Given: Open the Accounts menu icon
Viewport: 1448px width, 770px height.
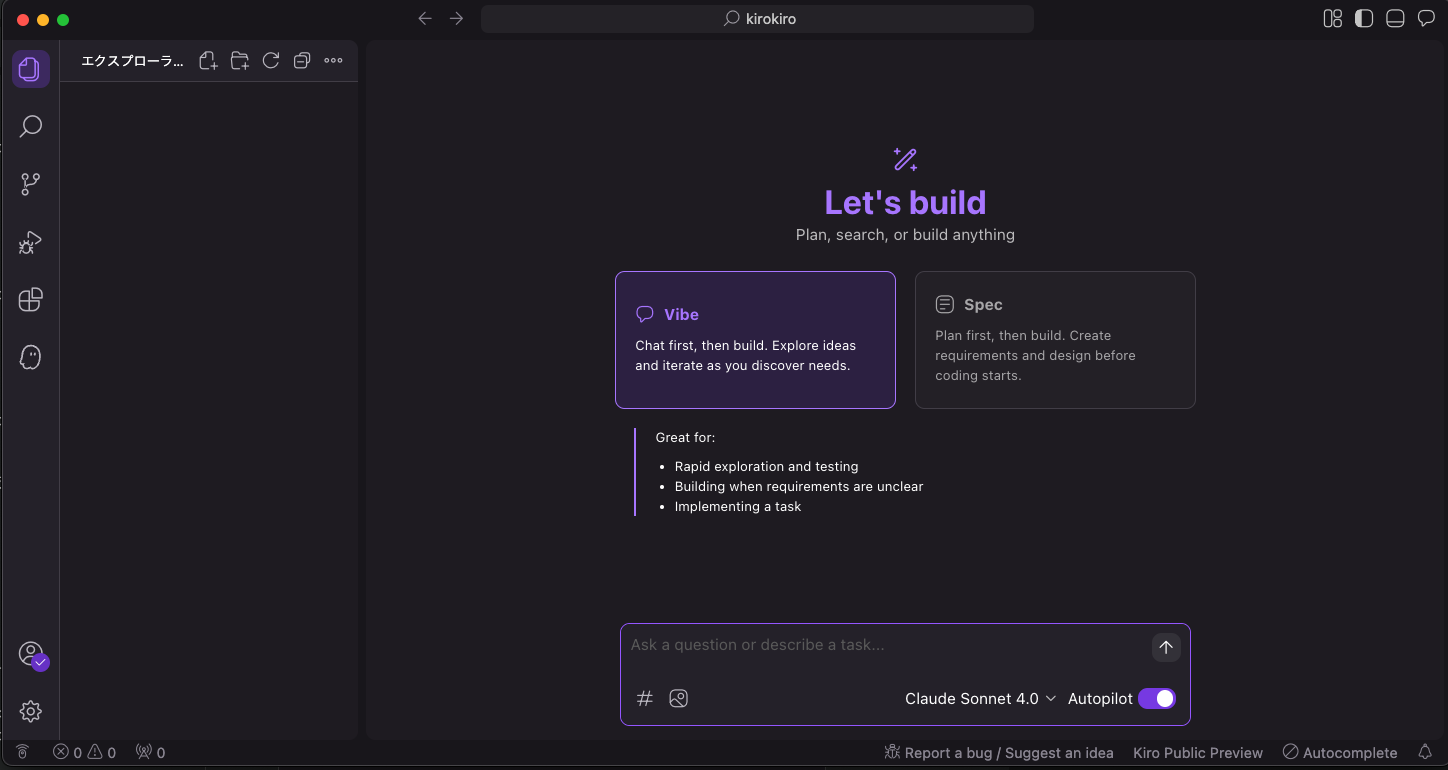Looking at the screenshot, I should (32, 655).
